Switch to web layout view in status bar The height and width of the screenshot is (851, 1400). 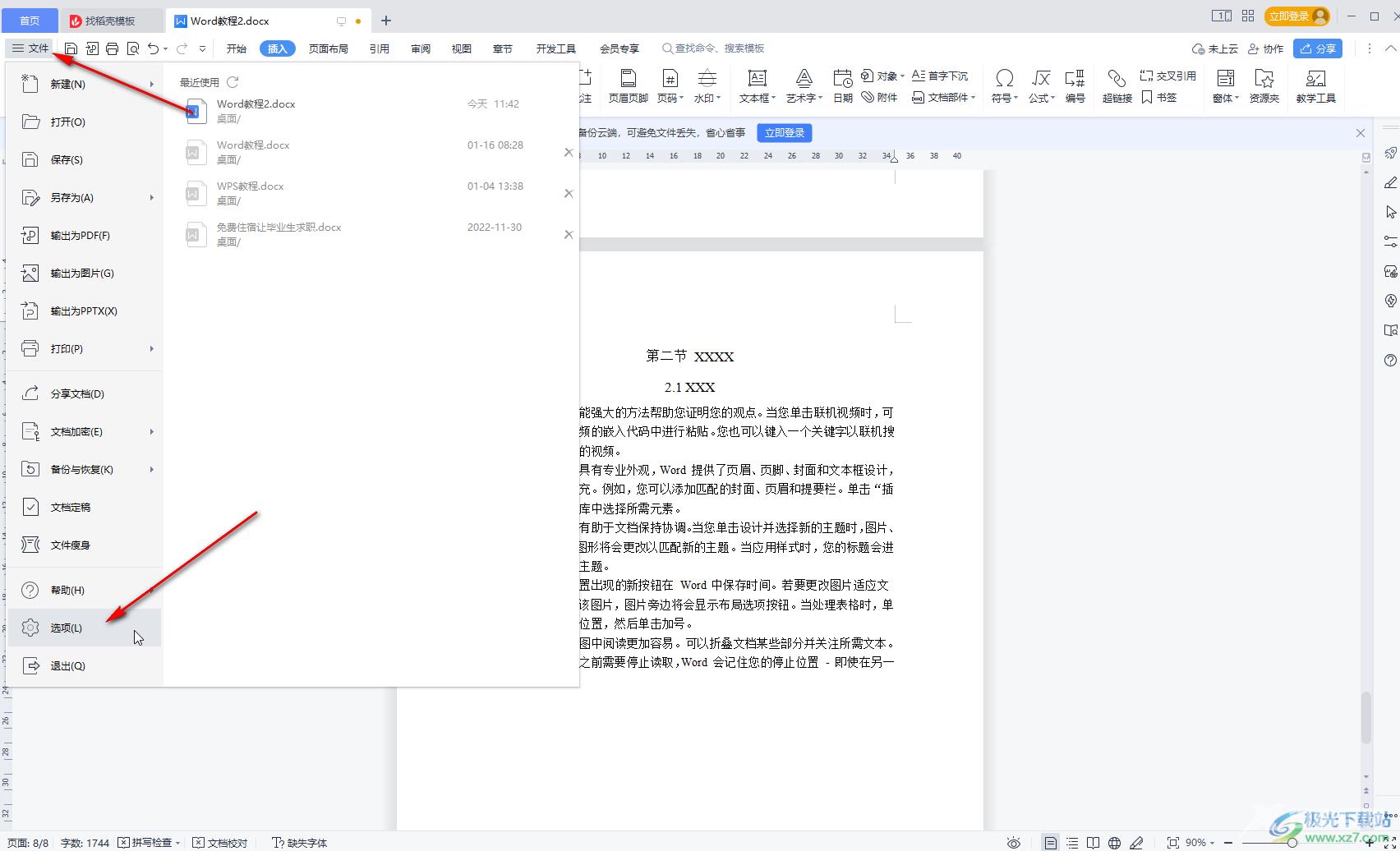coord(1114,843)
